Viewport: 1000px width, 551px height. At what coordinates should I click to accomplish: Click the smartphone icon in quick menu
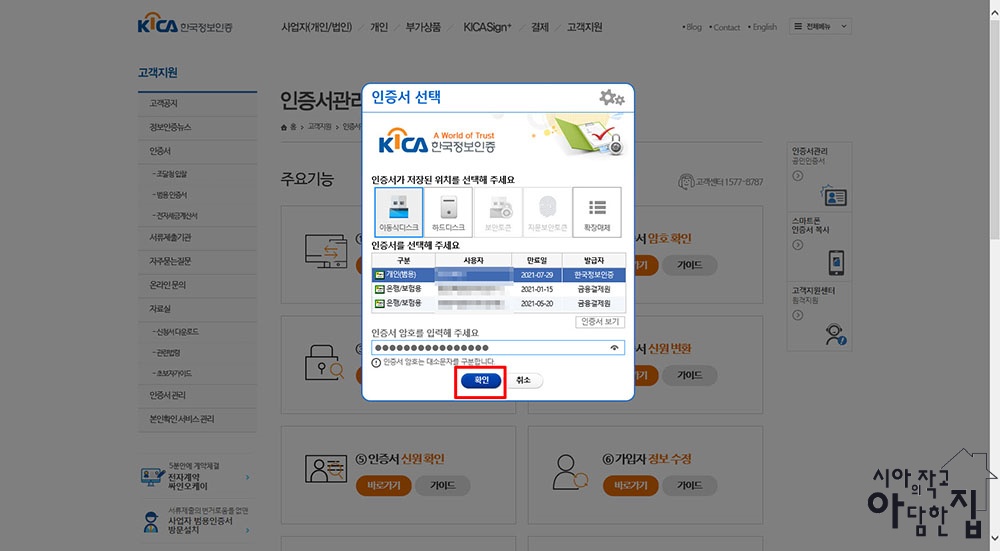836,262
